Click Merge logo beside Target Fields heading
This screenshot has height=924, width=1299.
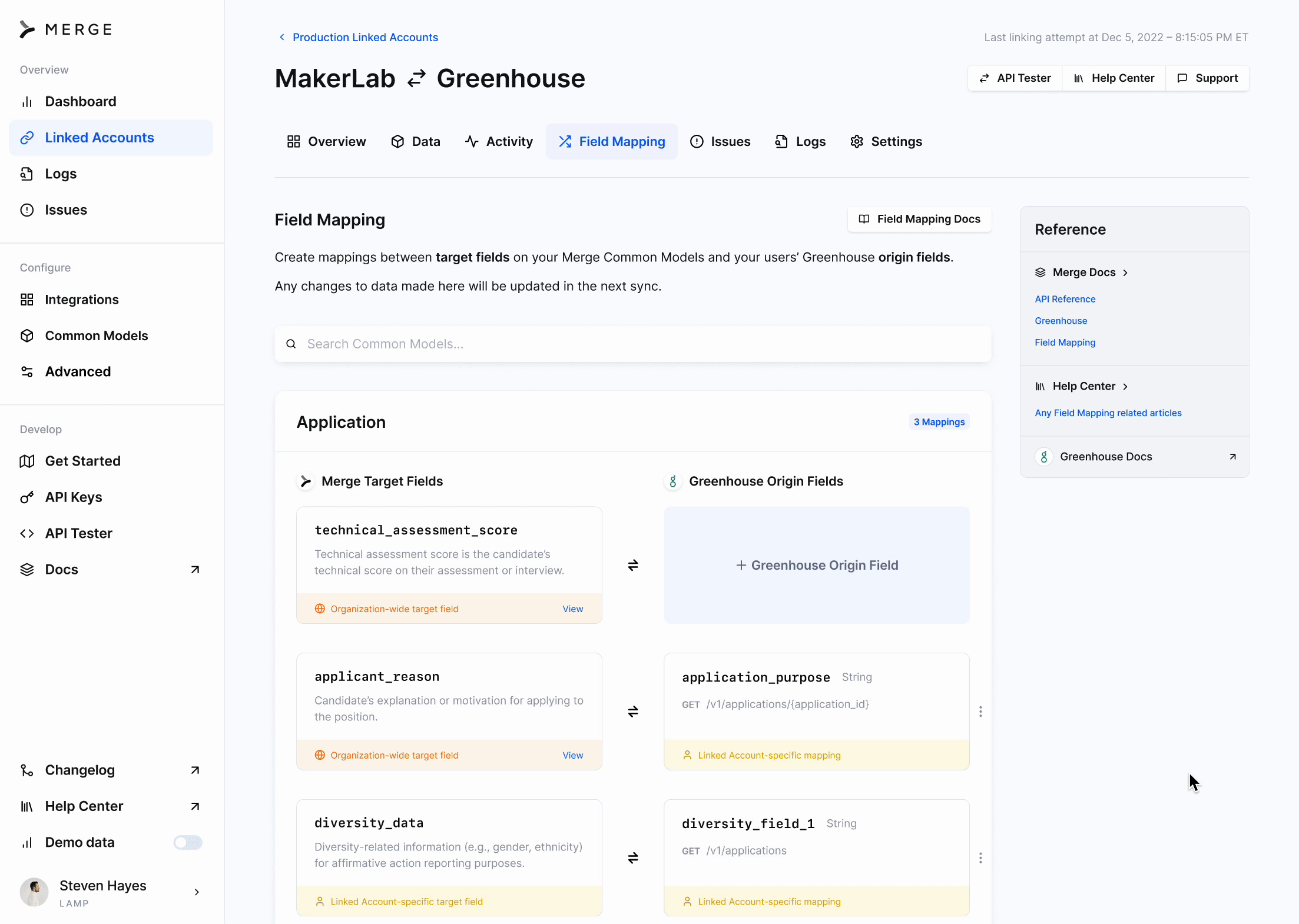tap(305, 481)
